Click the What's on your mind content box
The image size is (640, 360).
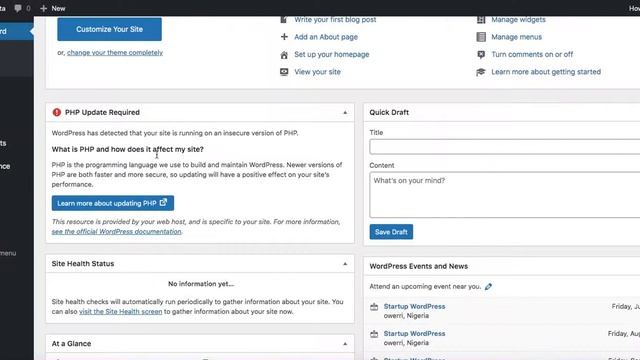point(504,195)
